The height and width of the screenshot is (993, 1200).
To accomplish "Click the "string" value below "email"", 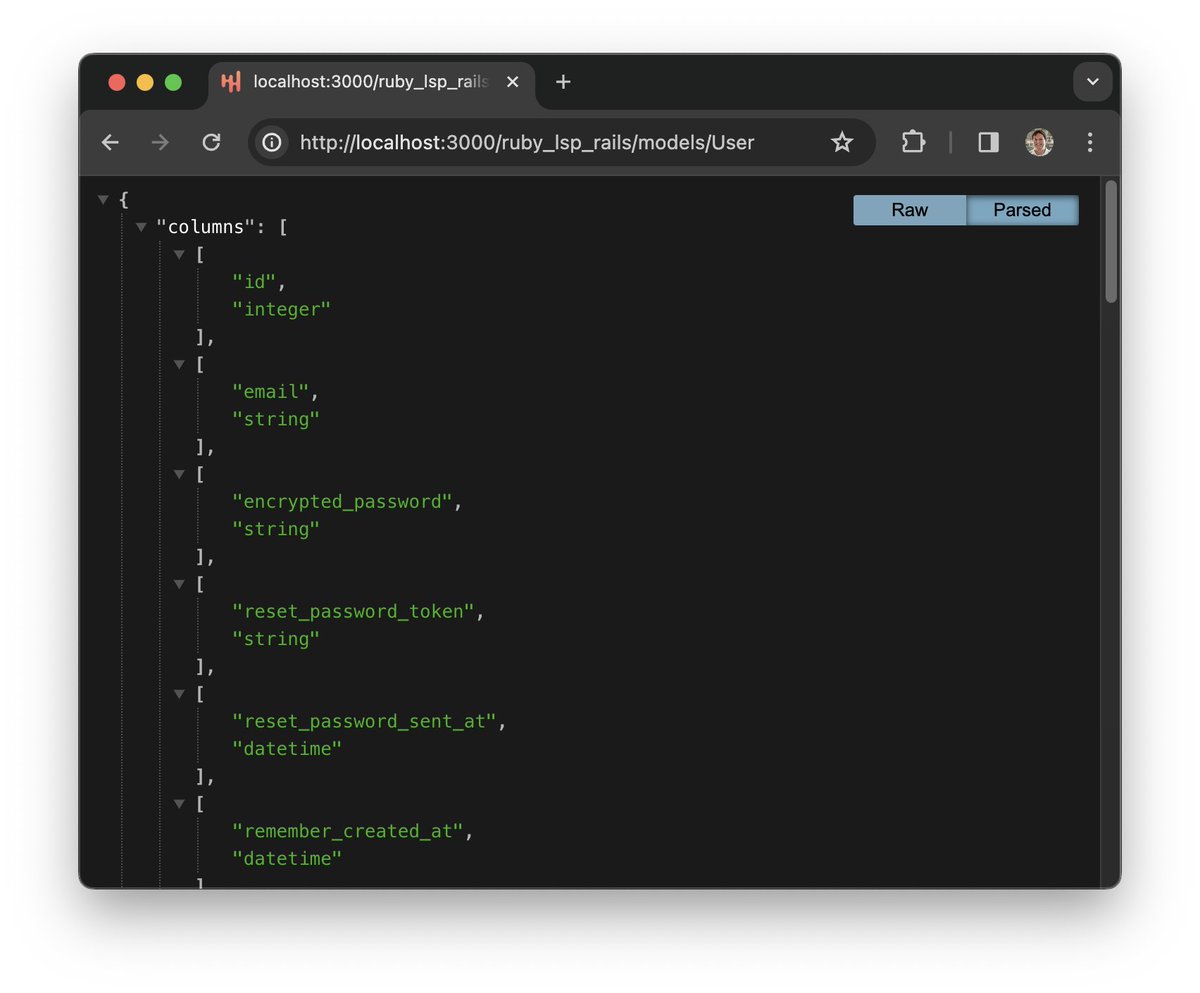I will pyautogui.click(x=276, y=419).
